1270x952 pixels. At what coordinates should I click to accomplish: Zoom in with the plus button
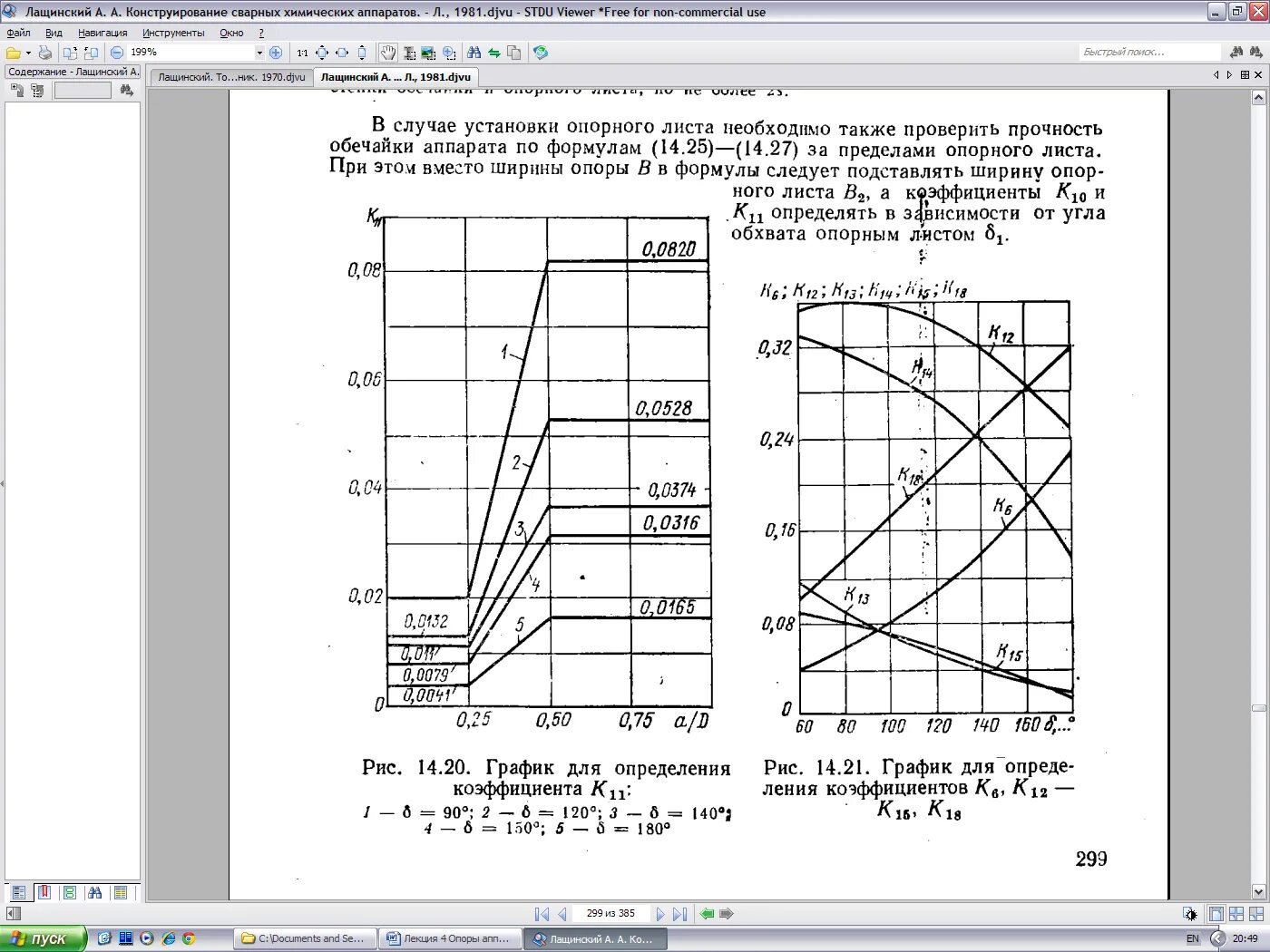[276, 53]
